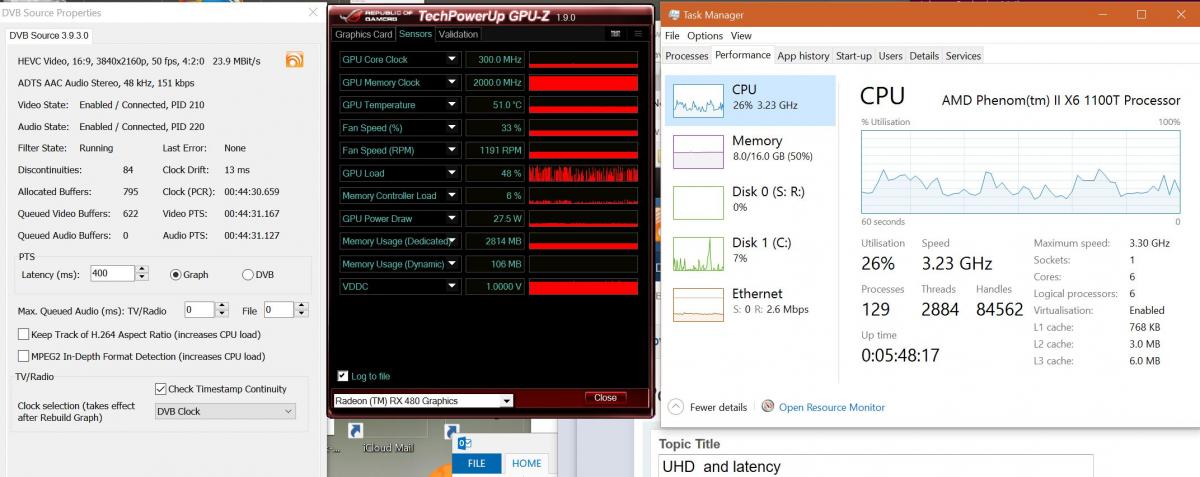
Task: Open the View menu in Task Manager
Action: tap(741, 36)
